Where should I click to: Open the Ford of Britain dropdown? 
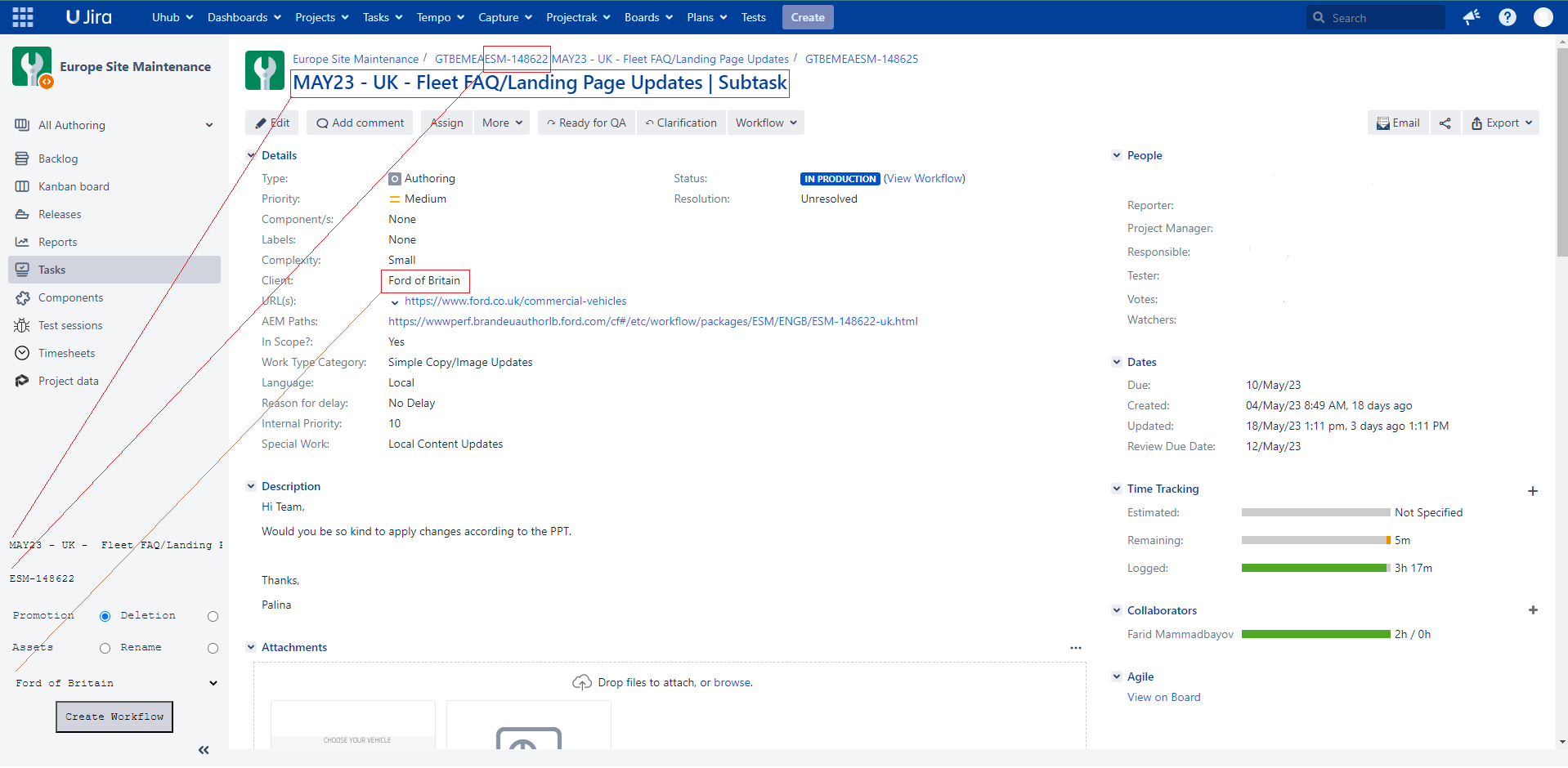coord(116,683)
